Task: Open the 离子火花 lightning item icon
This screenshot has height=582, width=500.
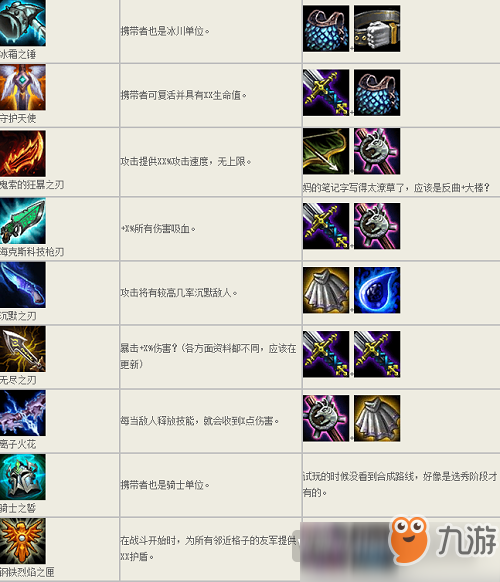Action: tap(23, 413)
